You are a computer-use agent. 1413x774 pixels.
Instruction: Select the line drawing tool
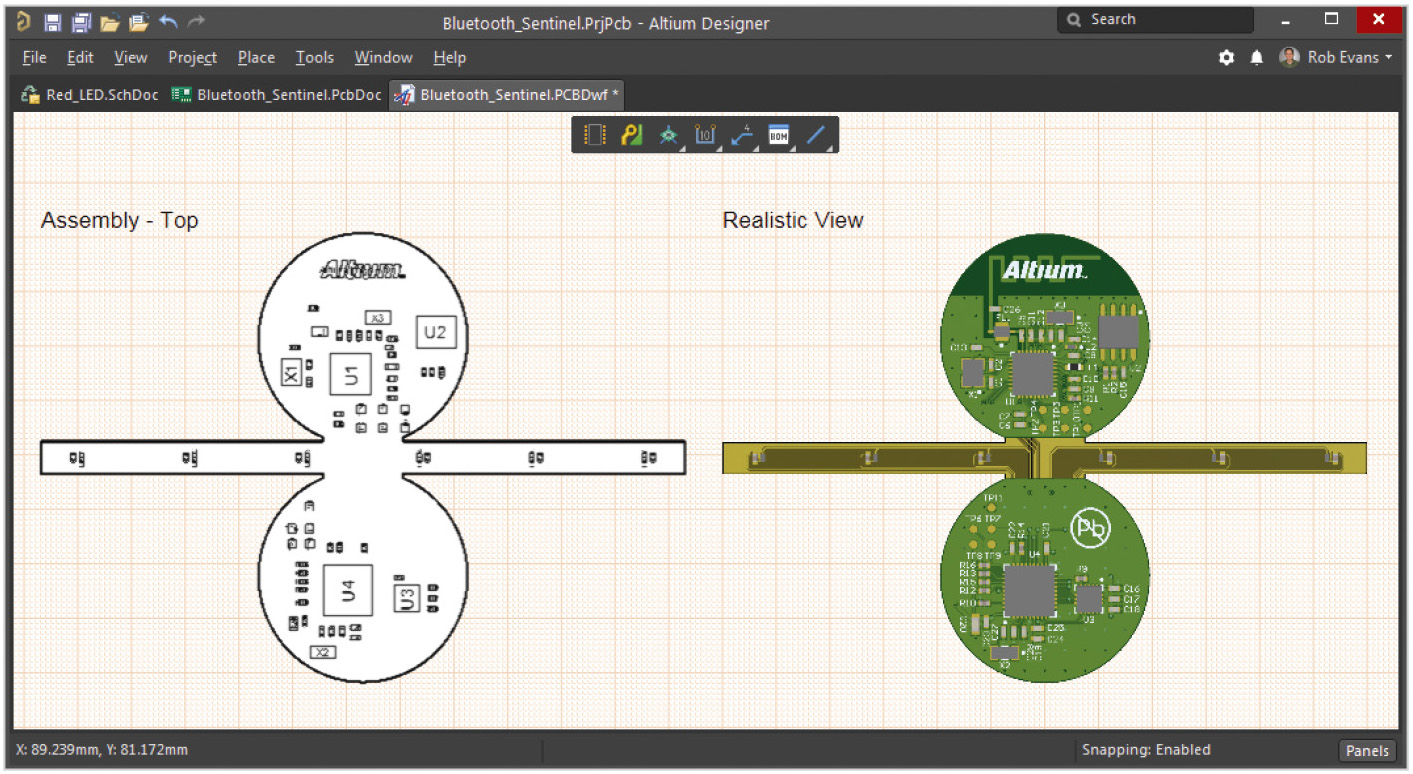pos(816,135)
